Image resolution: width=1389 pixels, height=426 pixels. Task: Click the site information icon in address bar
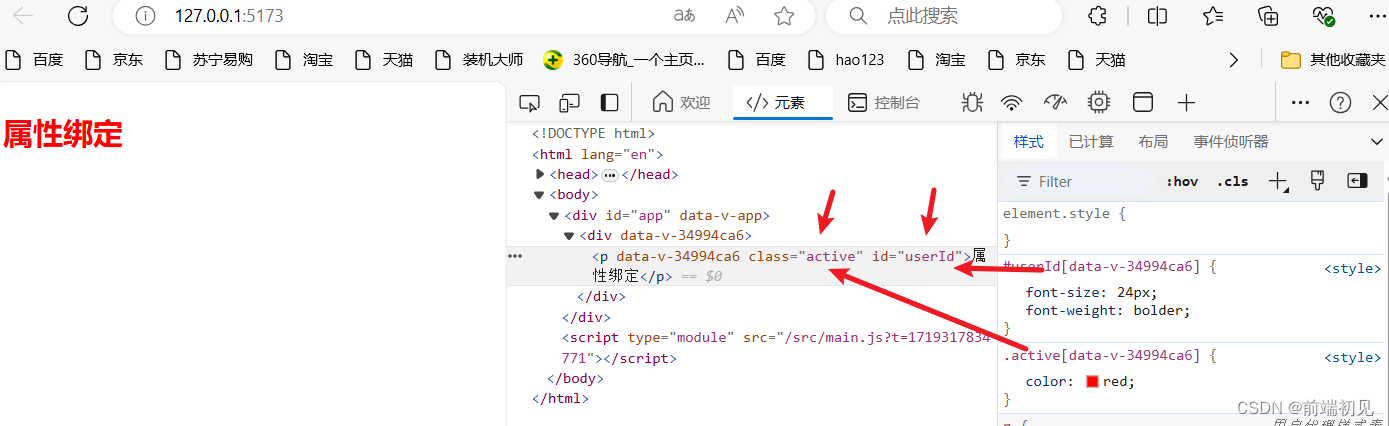pos(145,16)
